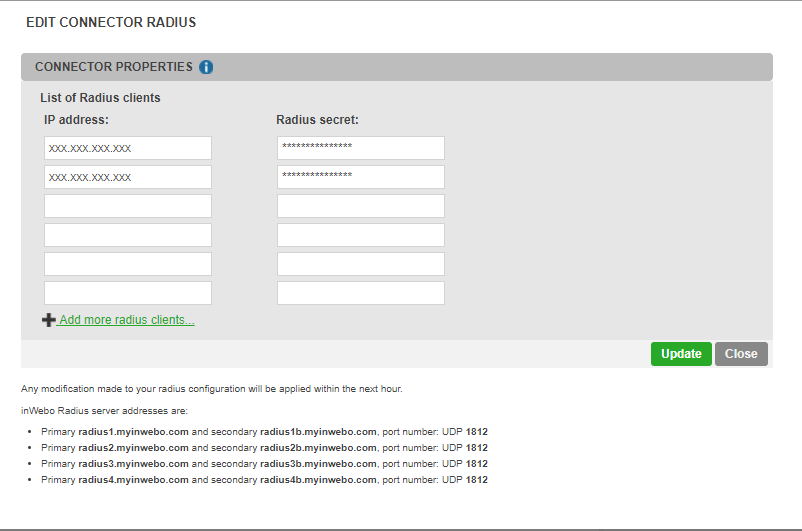The height and width of the screenshot is (531, 802).
Task: Click the plus icon beside Add more radius clients
Action: (x=49, y=320)
